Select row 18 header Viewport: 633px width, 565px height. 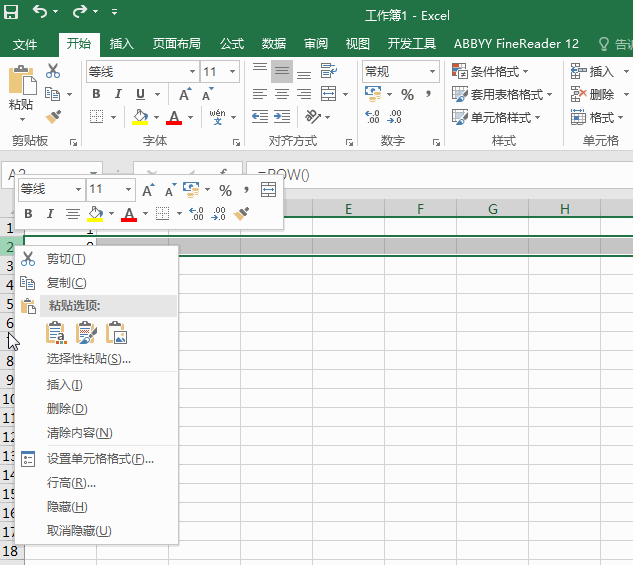(10, 551)
